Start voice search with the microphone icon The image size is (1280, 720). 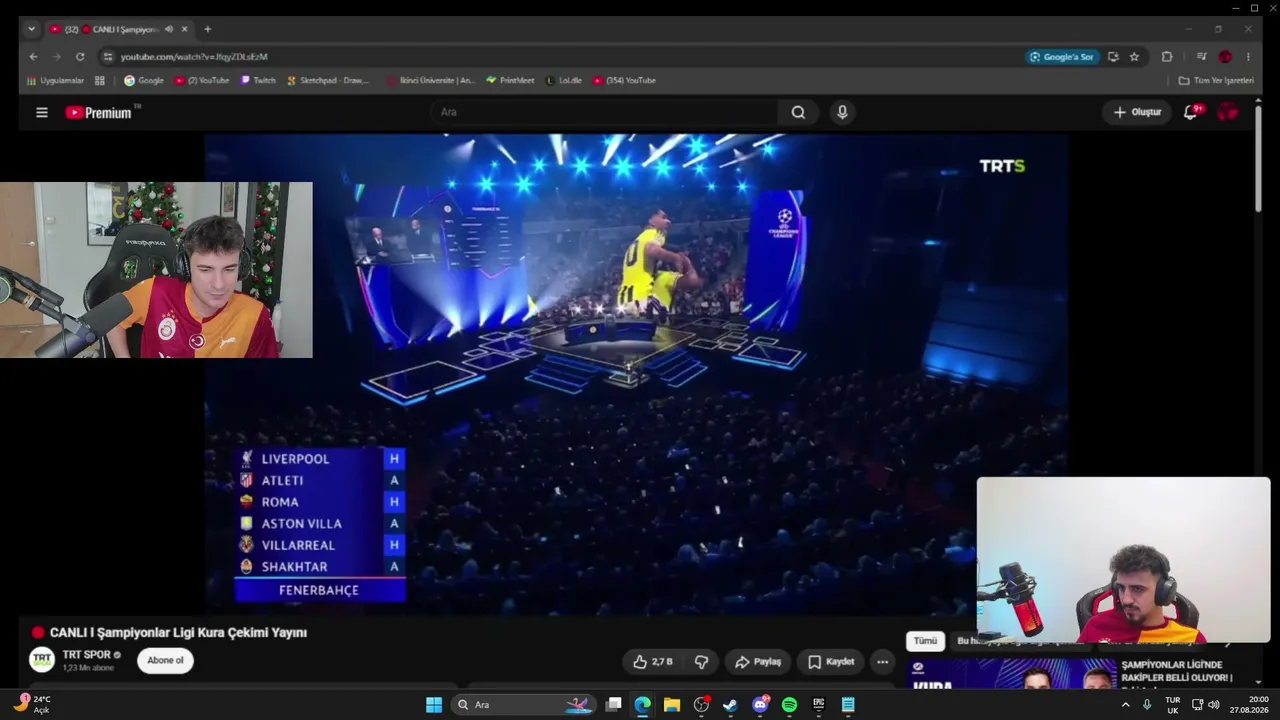(842, 113)
